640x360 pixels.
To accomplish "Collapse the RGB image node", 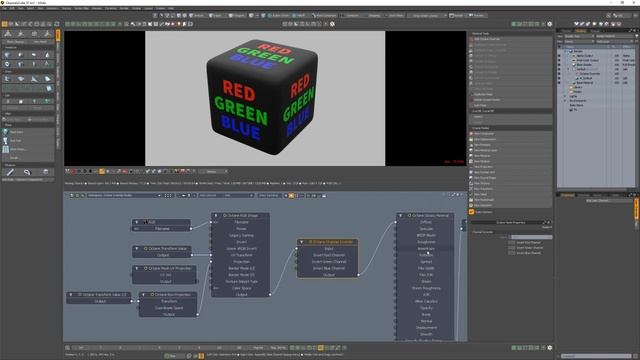I will coord(137,222).
